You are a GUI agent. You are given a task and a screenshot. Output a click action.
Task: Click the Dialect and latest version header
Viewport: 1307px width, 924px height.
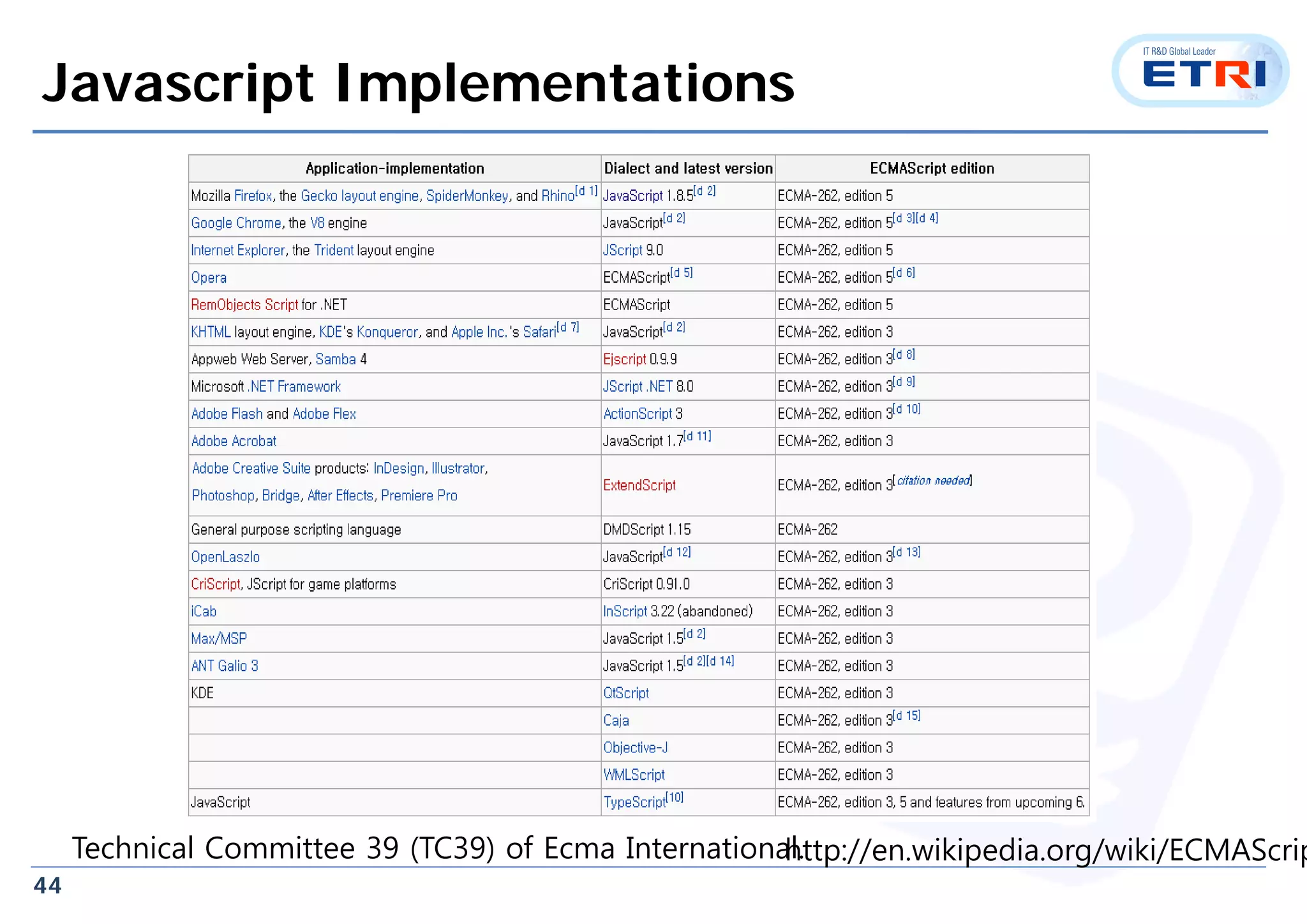tap(688, 168)
